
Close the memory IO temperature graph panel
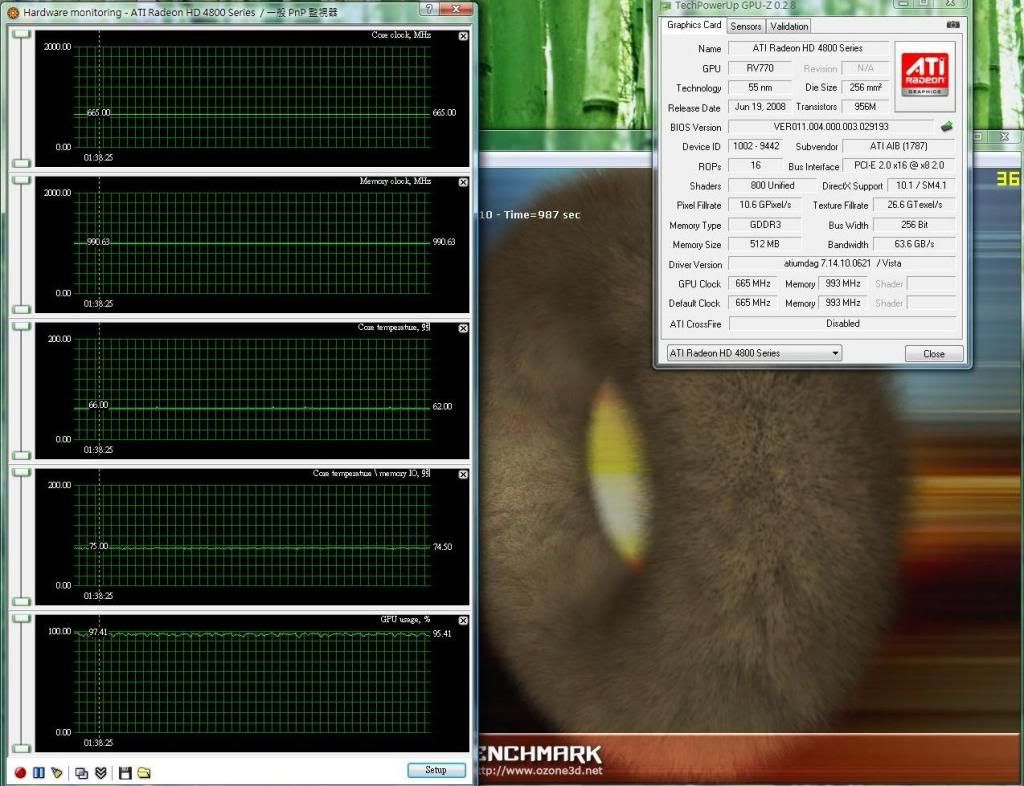(463, 475)
